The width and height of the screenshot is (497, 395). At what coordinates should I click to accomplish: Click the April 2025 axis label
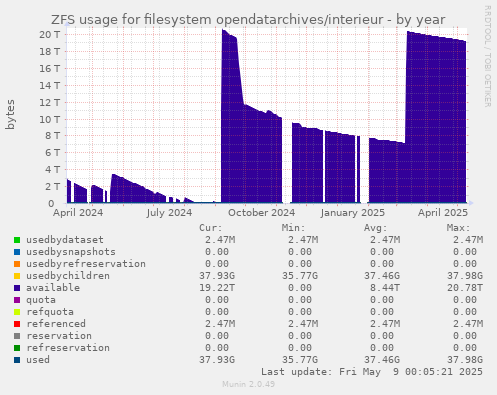click(x=443, y=213)
